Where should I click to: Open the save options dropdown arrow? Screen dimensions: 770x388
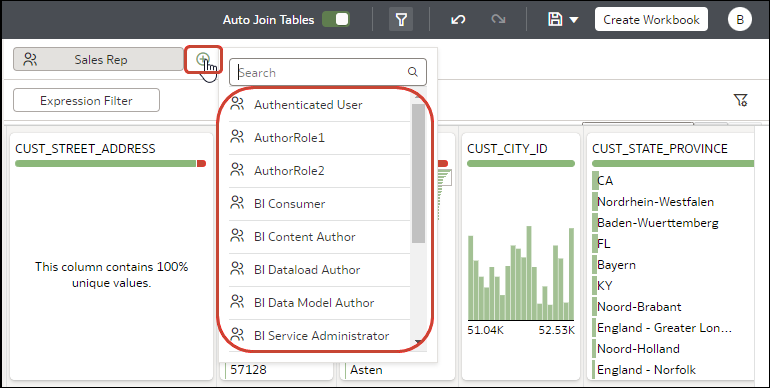[574, 20]
